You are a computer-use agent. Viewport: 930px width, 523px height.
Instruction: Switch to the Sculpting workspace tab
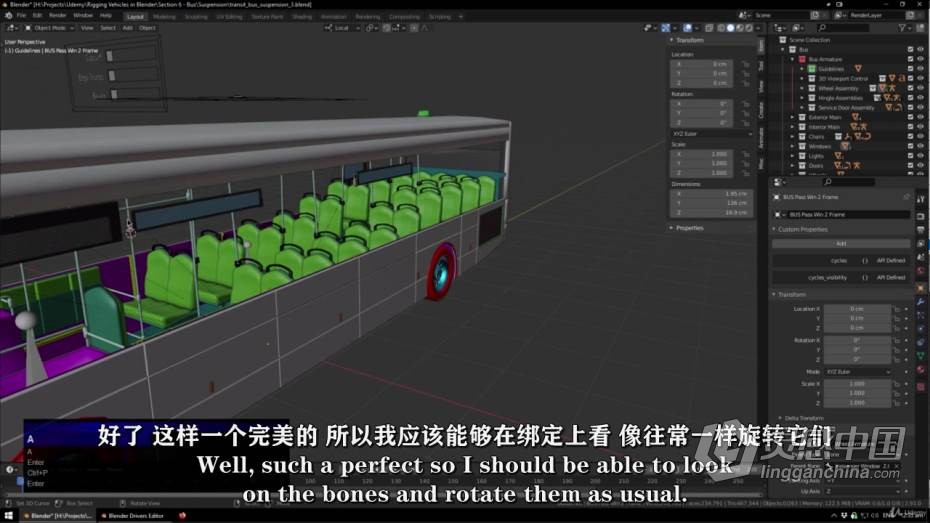[196, 17]
